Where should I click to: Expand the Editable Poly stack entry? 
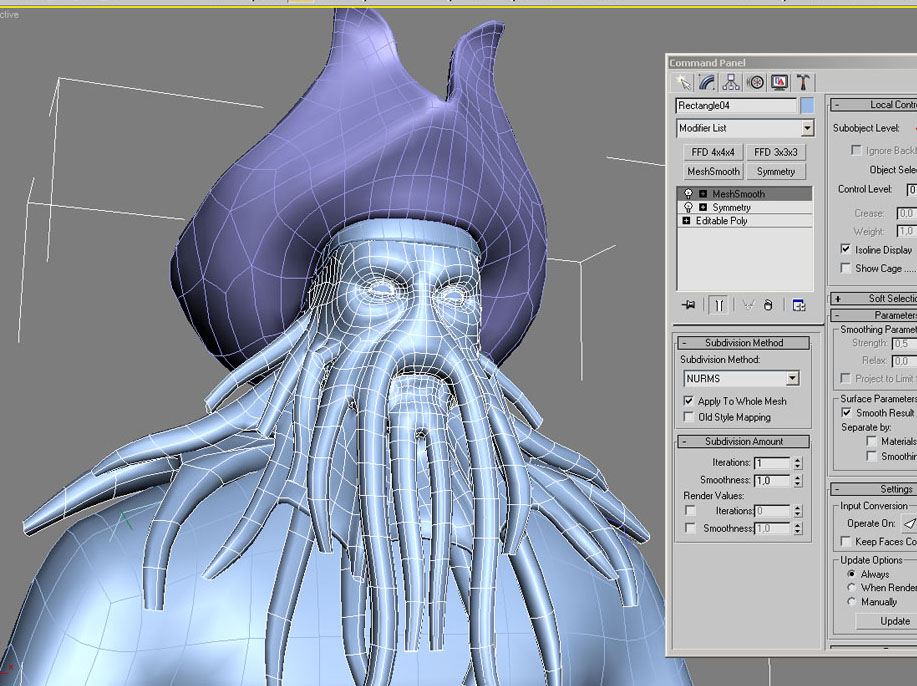pos(686,220)
